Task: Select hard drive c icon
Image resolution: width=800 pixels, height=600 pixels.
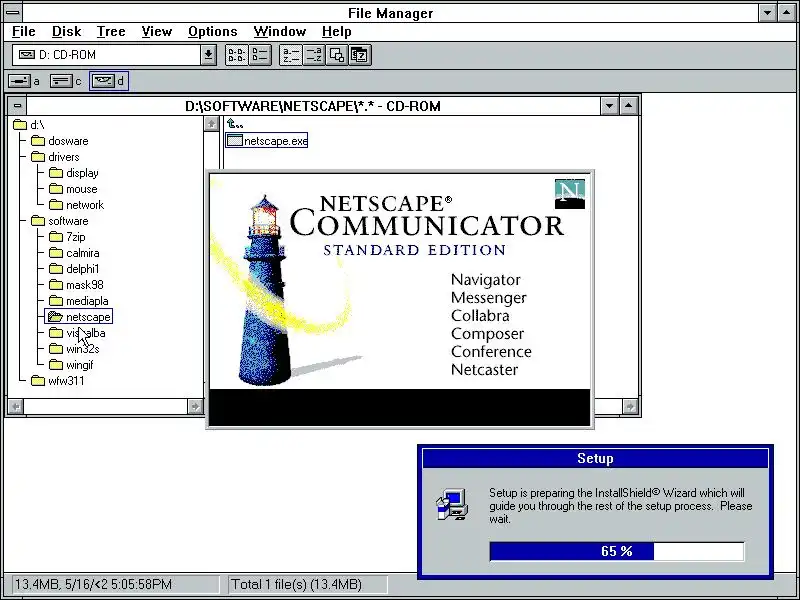Action: click(x=61, y=81)
